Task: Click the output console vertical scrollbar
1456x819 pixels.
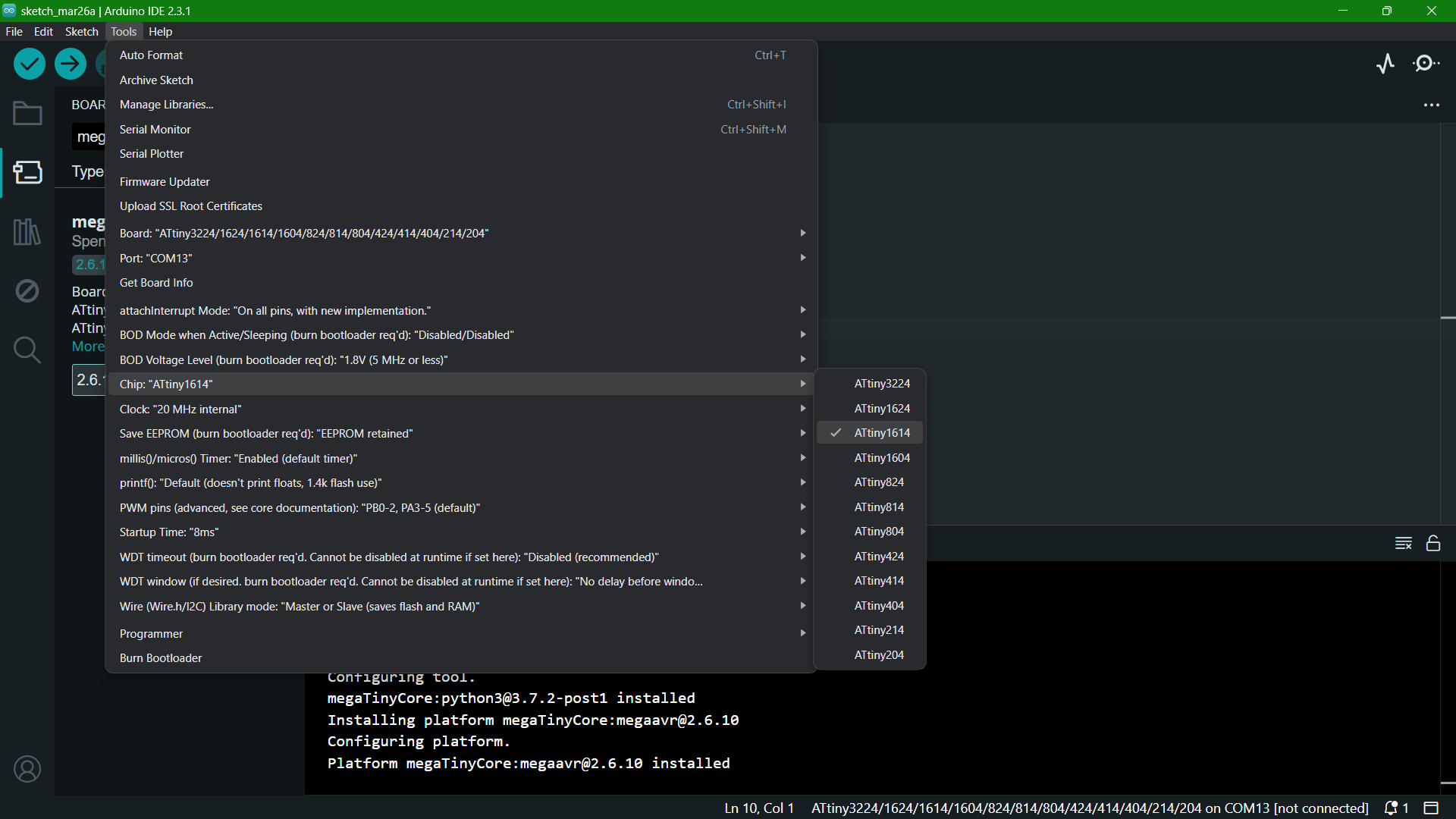Action: [1448, 678]
